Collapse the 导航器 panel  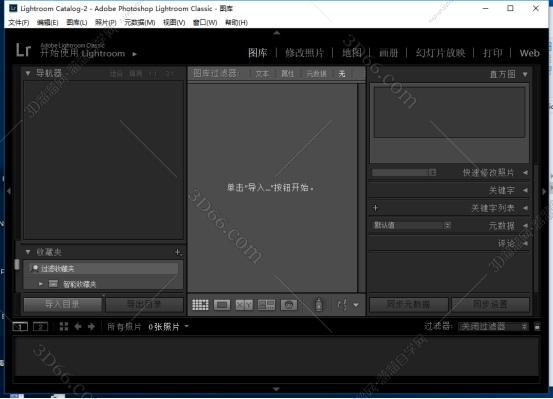[28, 73]
